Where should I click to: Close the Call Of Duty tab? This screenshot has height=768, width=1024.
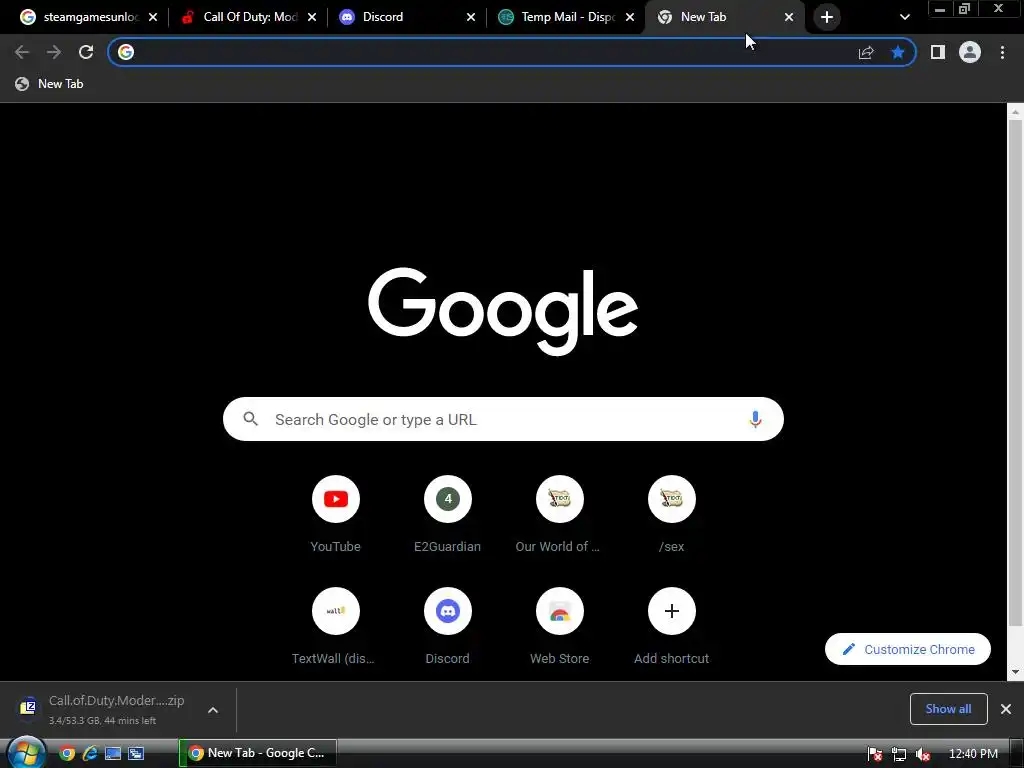coord(312,17)
